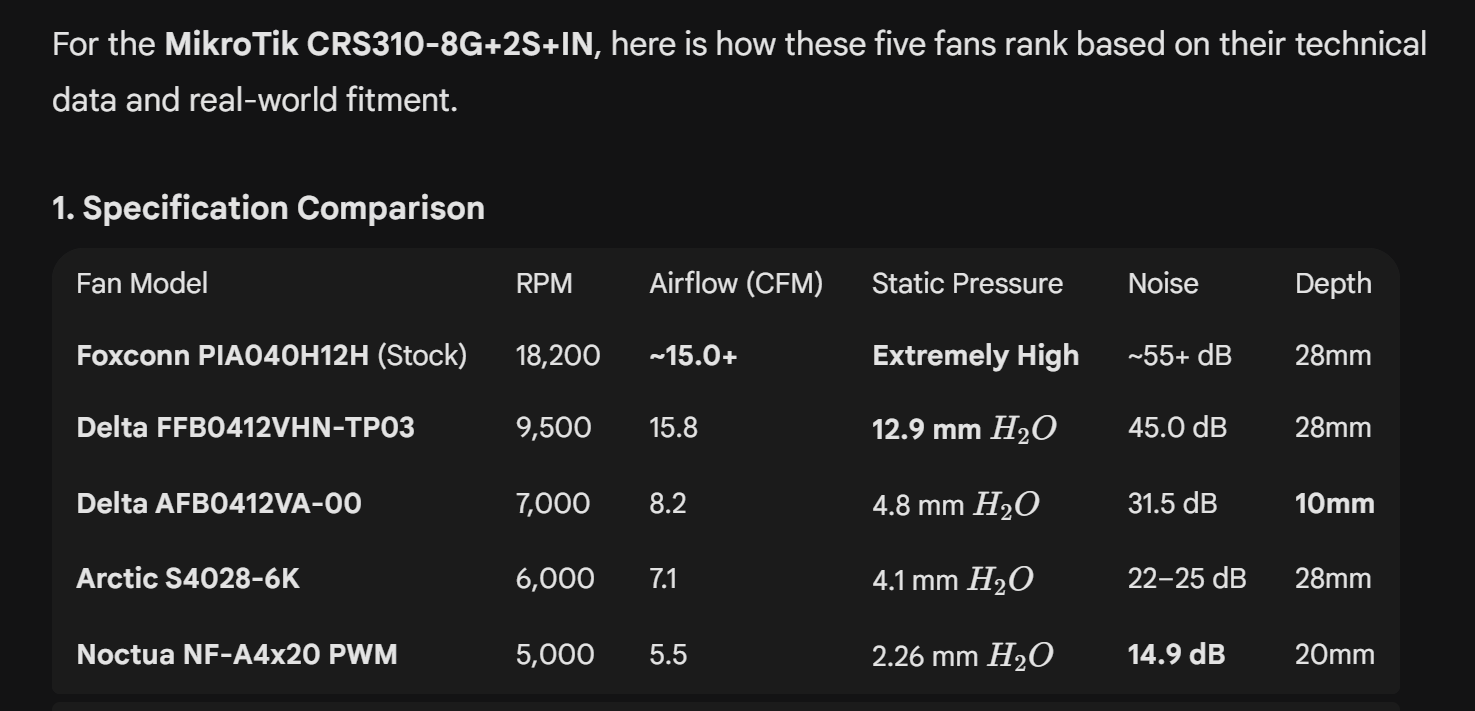Click the MikroTik CRS310-8G+2S+IN bold text
Screen dimensions: 1475x711
point(381,45)
